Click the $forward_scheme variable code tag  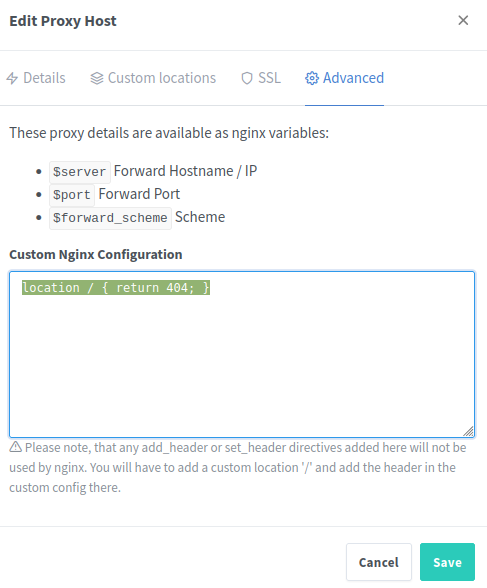point(110,218)
